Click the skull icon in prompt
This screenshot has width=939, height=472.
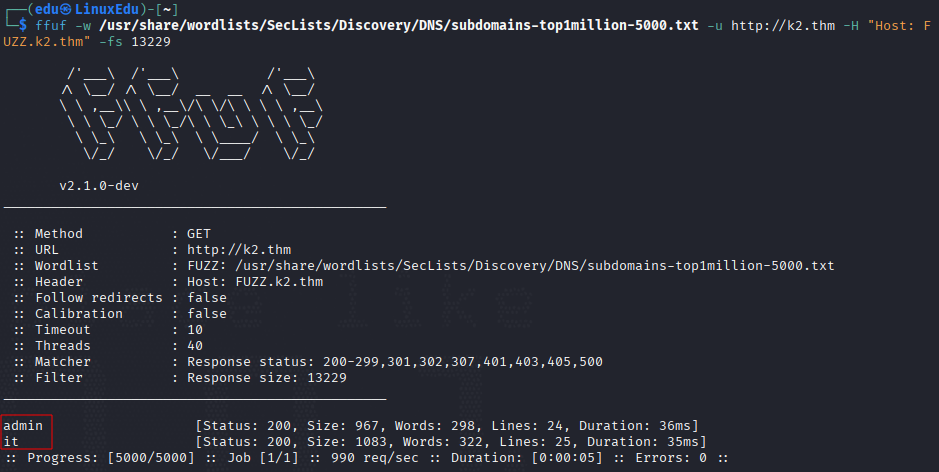tap(66, 10)
